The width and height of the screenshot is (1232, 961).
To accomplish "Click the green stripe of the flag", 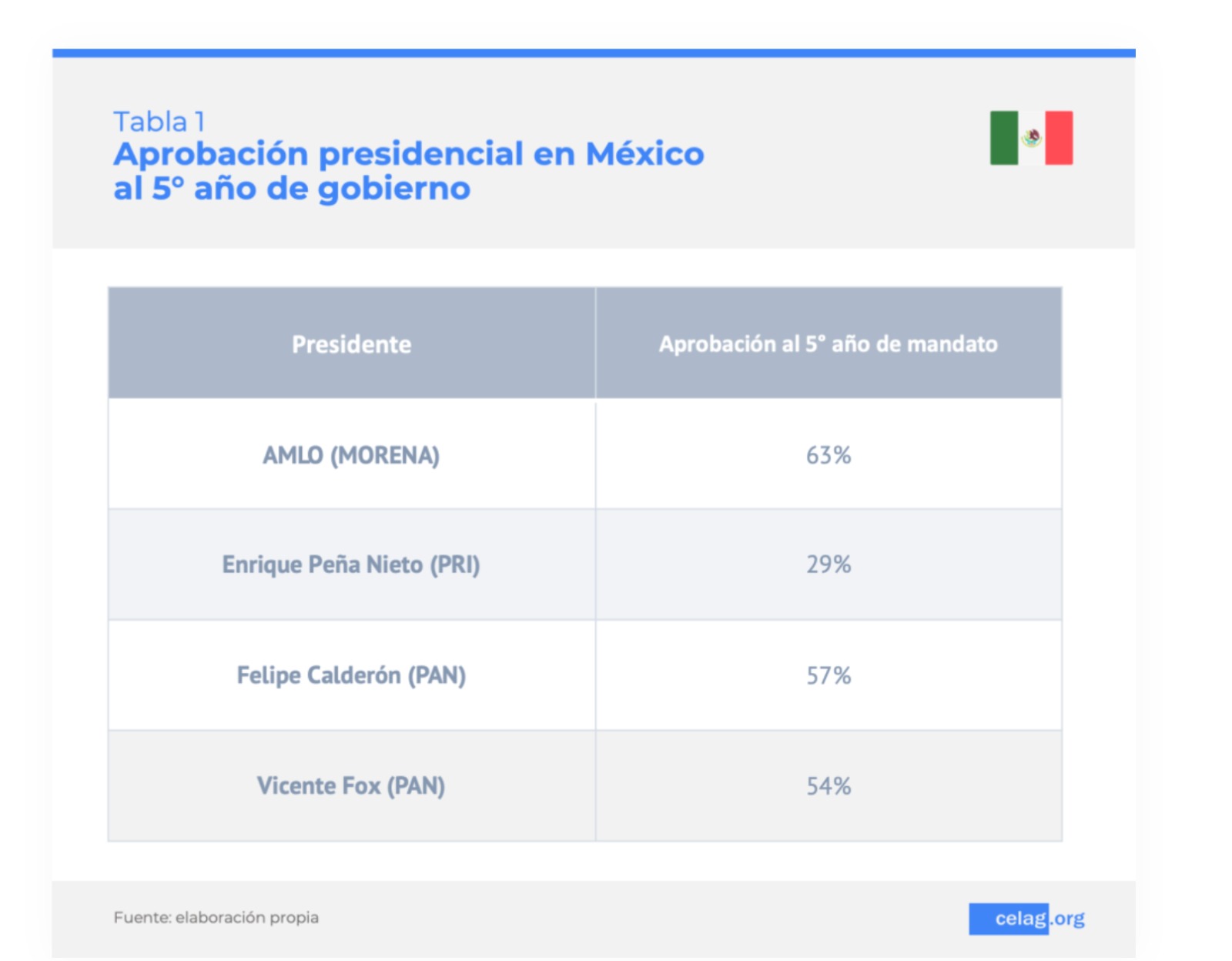I will click(x=1003, y=138).
